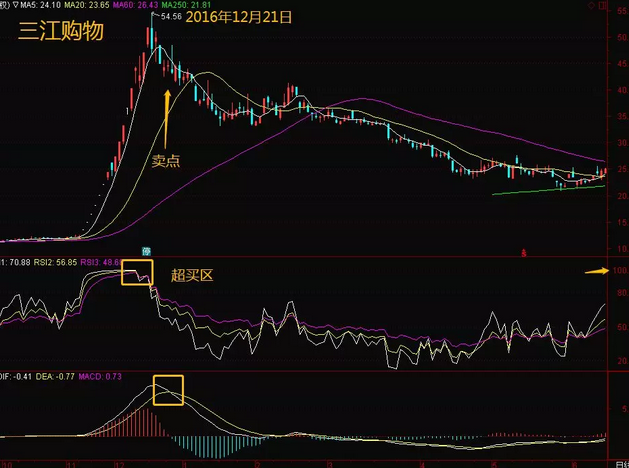Click the orange right-pointing arrow near 100
Viewport: 629px width, 468px height.
click(x=596, y=270)
